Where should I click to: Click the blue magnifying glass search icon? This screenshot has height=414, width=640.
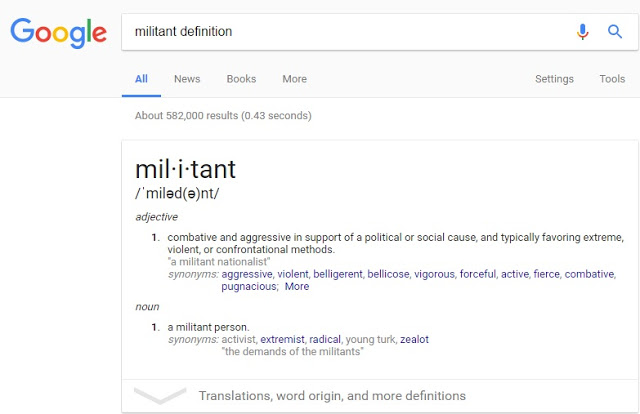click(x=615, y=31)
